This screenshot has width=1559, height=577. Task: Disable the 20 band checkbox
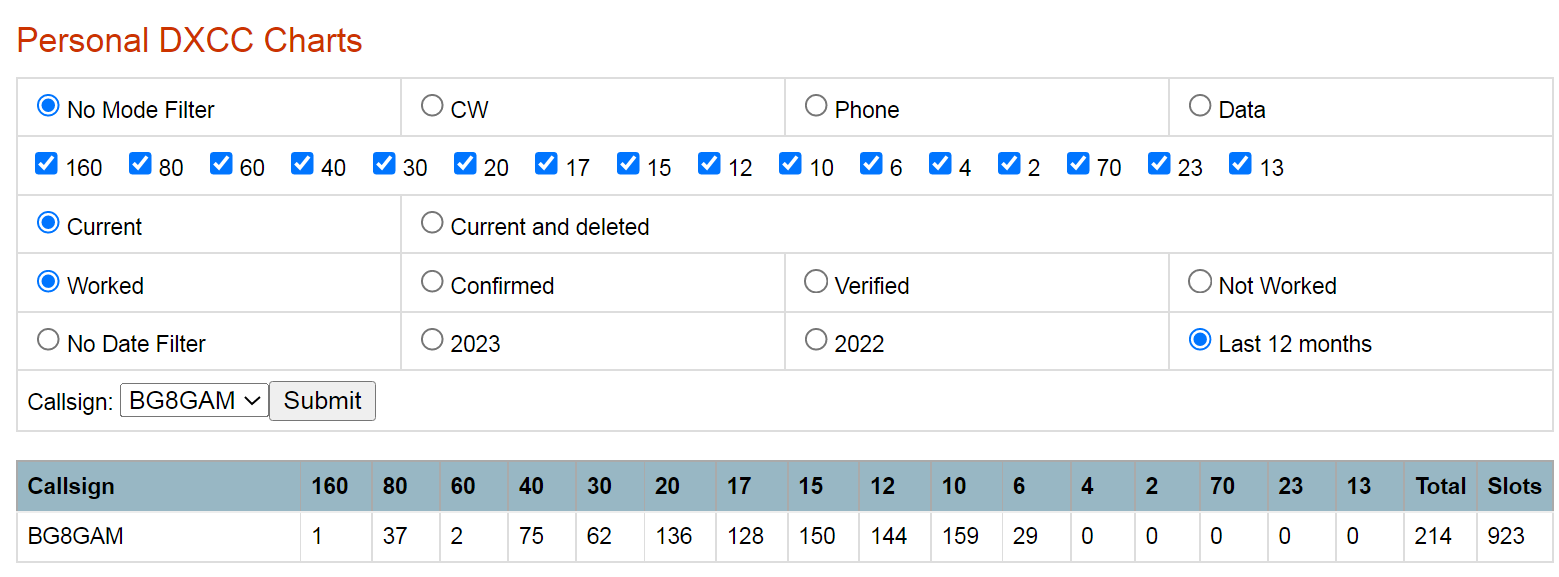tap(465, 164)
